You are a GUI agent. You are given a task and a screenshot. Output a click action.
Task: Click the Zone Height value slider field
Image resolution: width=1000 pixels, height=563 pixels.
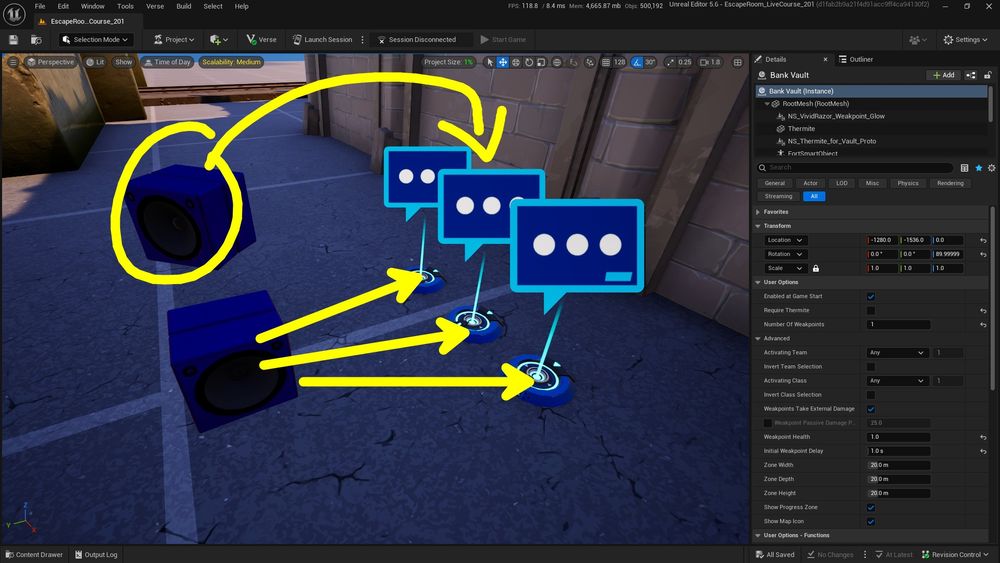899,494
